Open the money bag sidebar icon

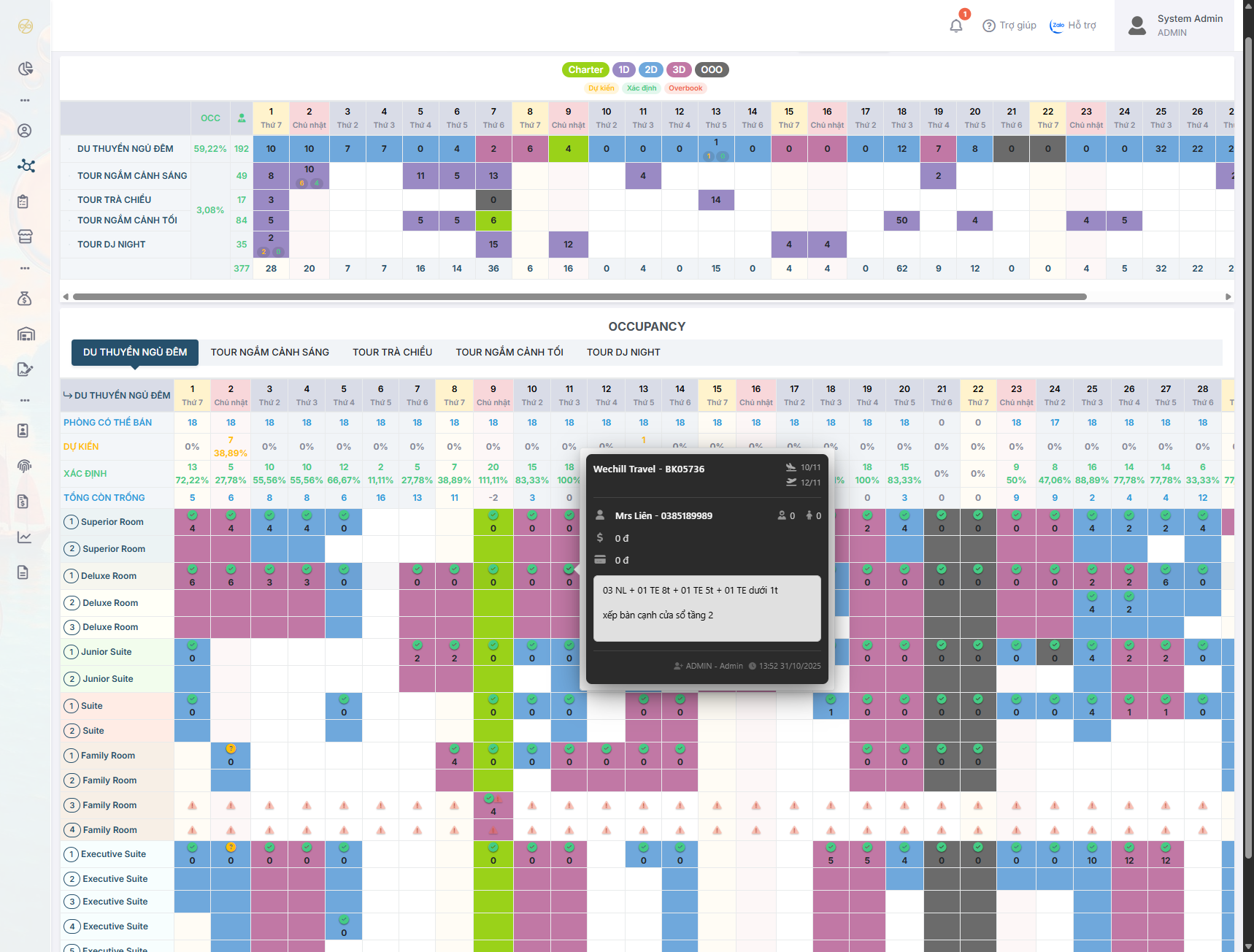pos(26,299)
